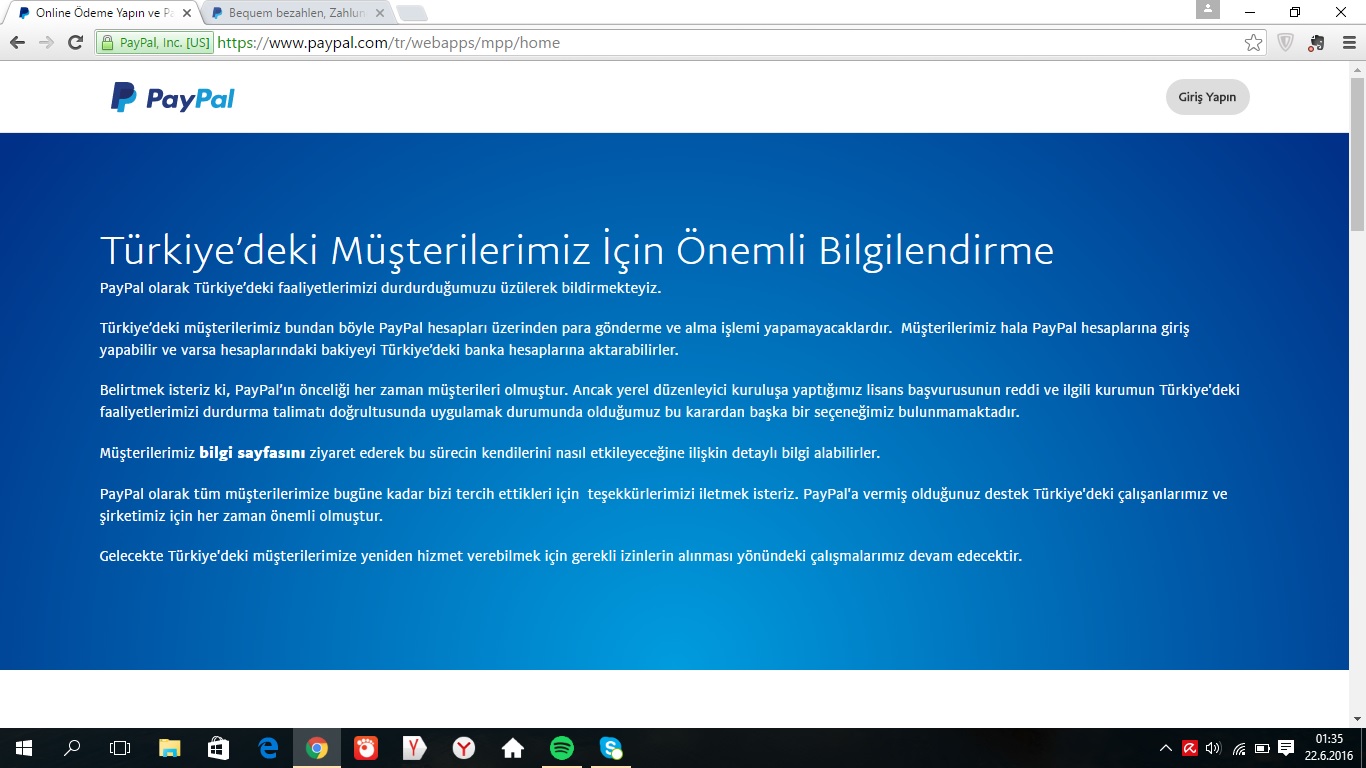Image resolution: width=1366 pixels, height=768 pixels.
Task: Open the round Yandex Browser taskbar icon
Action: pos(464,748)
